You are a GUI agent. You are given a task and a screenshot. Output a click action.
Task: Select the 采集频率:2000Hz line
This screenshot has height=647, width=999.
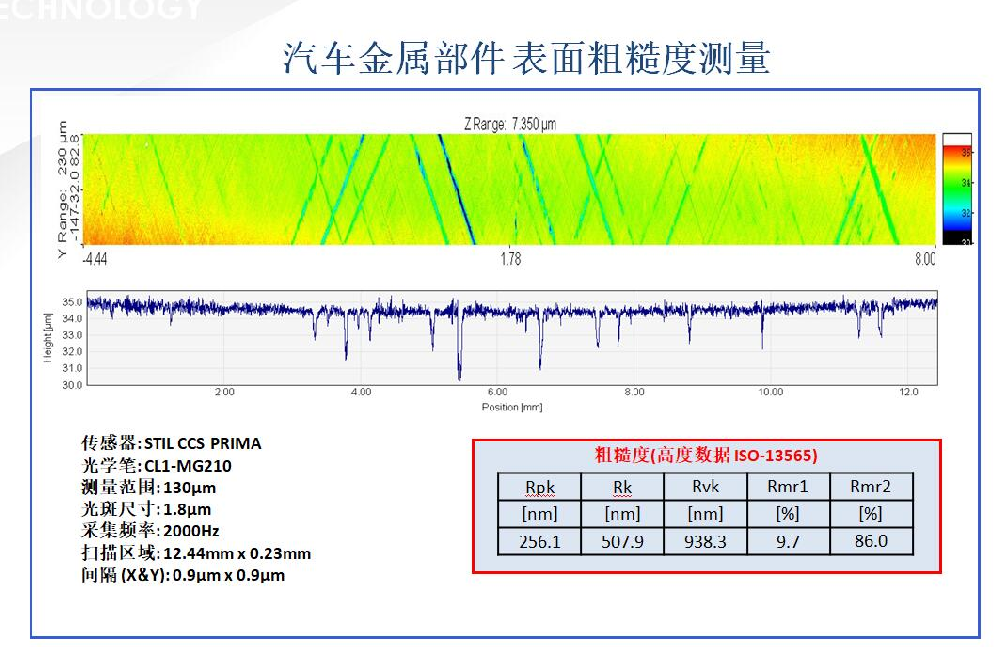coord(150,530)
